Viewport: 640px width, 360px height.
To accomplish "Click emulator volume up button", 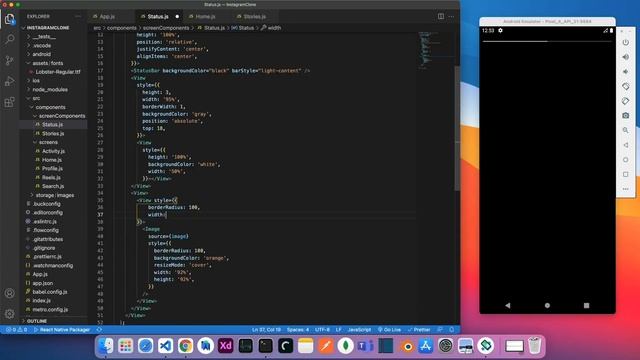I will tap(625, 57).
